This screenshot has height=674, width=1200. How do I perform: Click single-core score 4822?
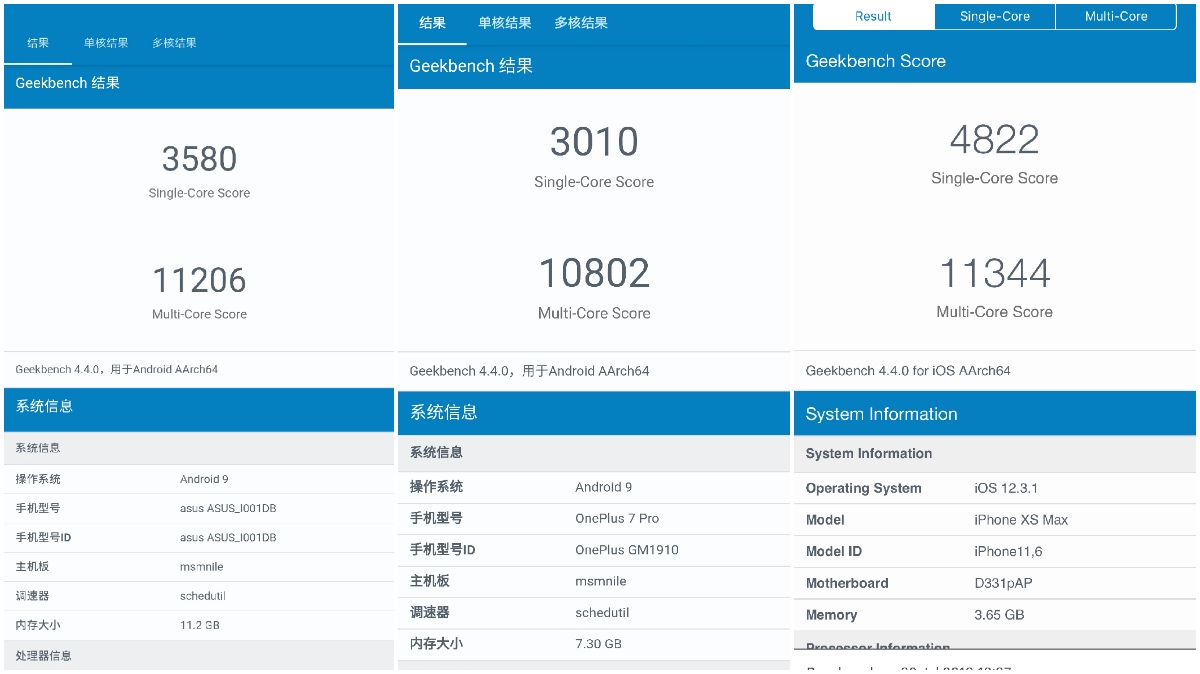[994, 139]
